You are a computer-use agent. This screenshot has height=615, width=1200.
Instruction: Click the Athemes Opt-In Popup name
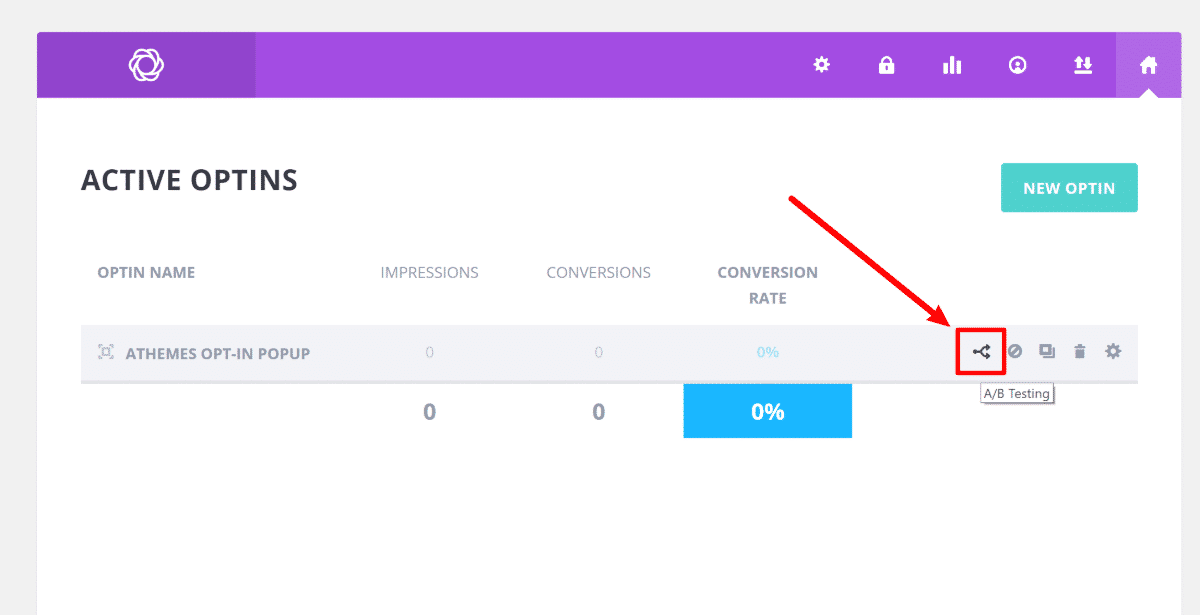[x=217, y=353]
